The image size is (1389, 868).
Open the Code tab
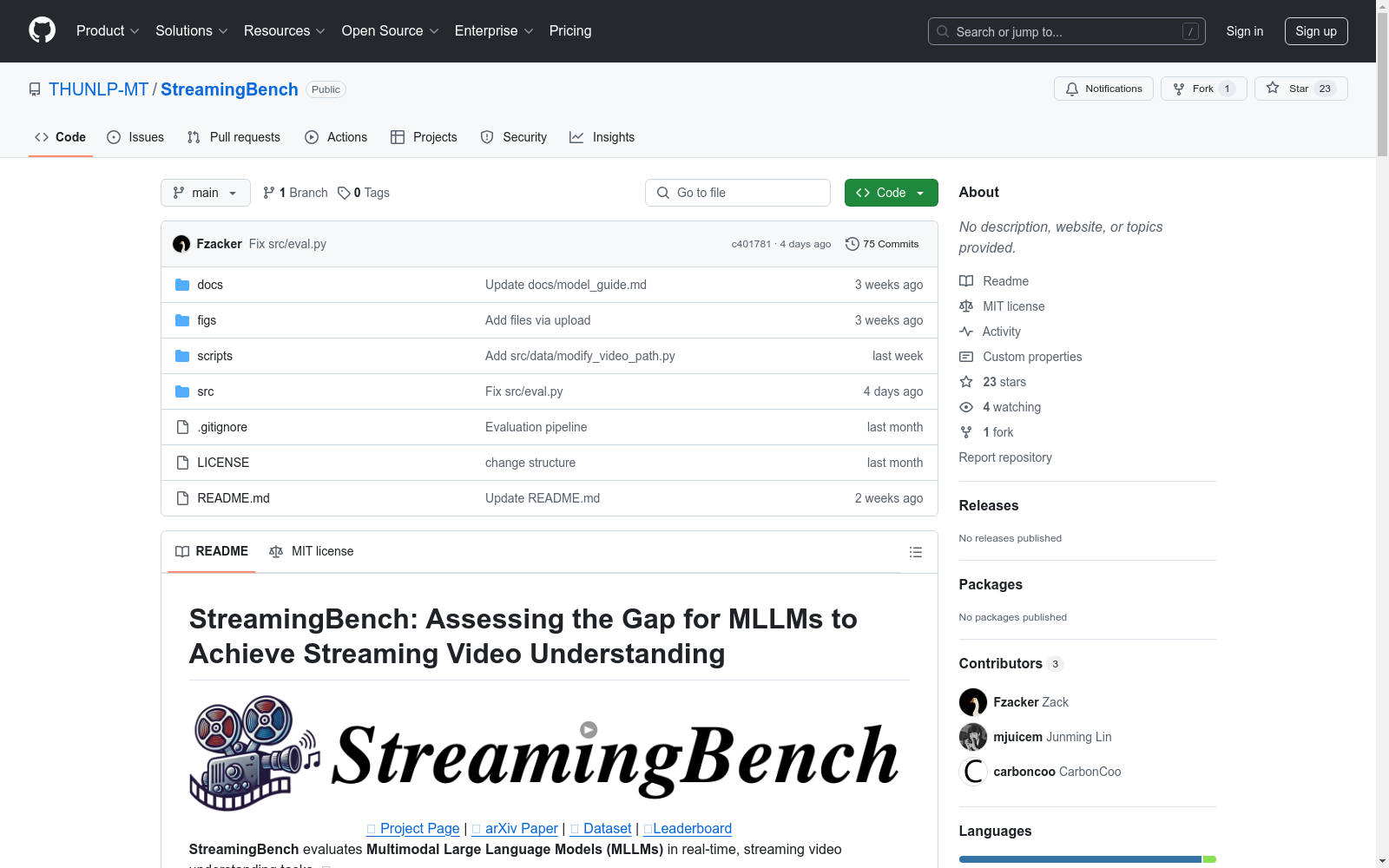point(61,137)
